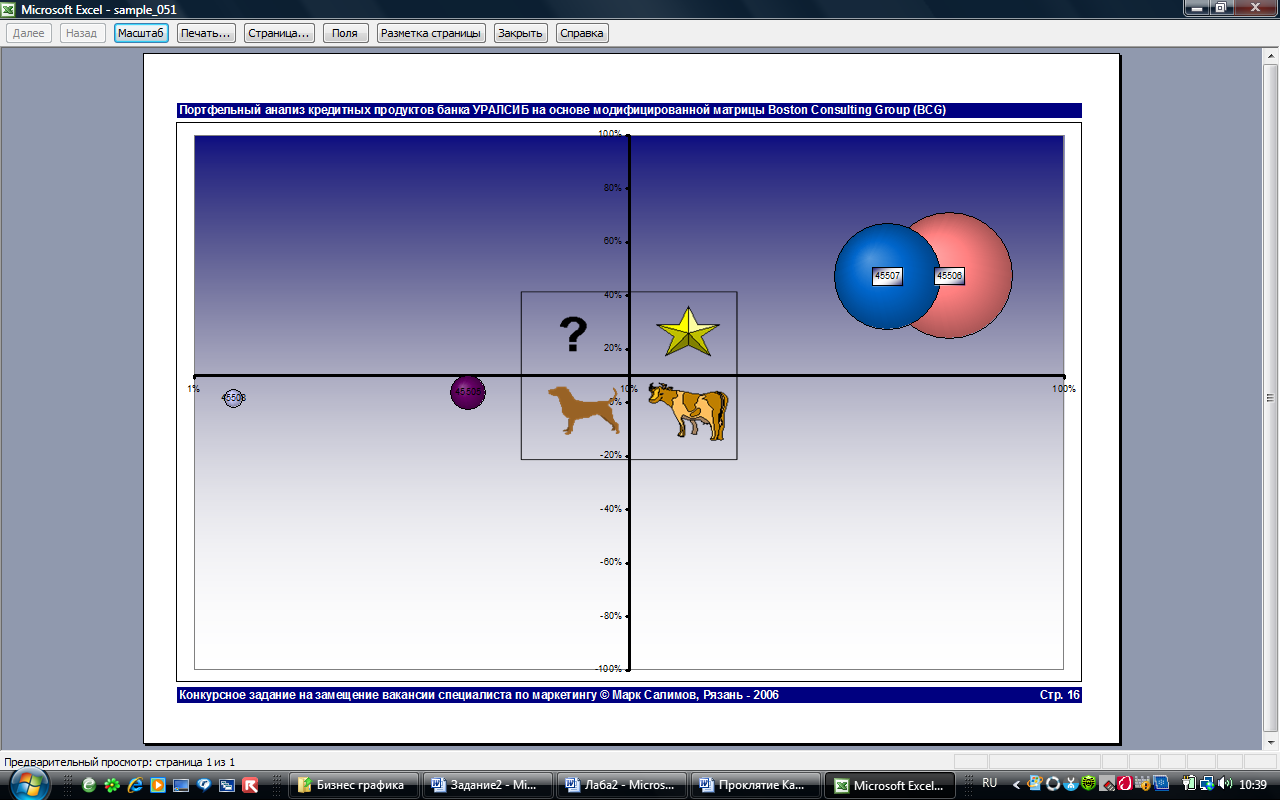The image size is (1280, 800).
Task: Click vertical scrollbar up arrow
Action: click(1270, 55)
